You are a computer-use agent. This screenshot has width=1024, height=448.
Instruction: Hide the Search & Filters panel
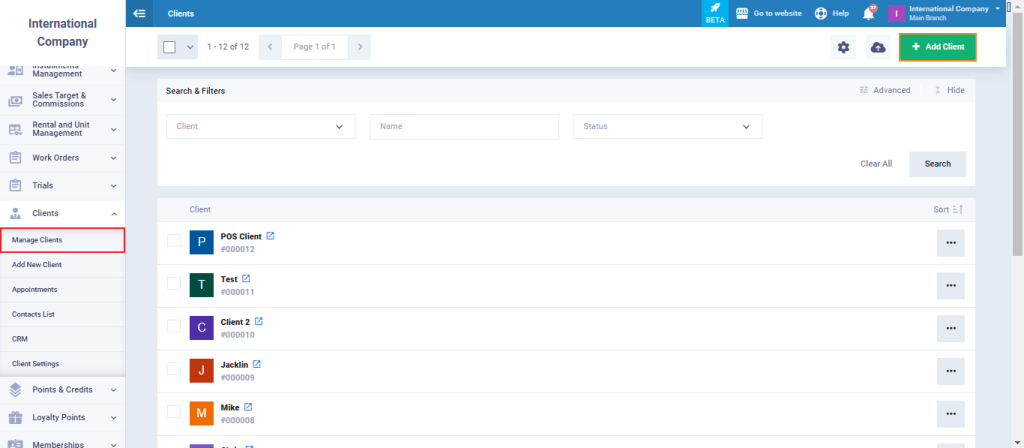949,90
